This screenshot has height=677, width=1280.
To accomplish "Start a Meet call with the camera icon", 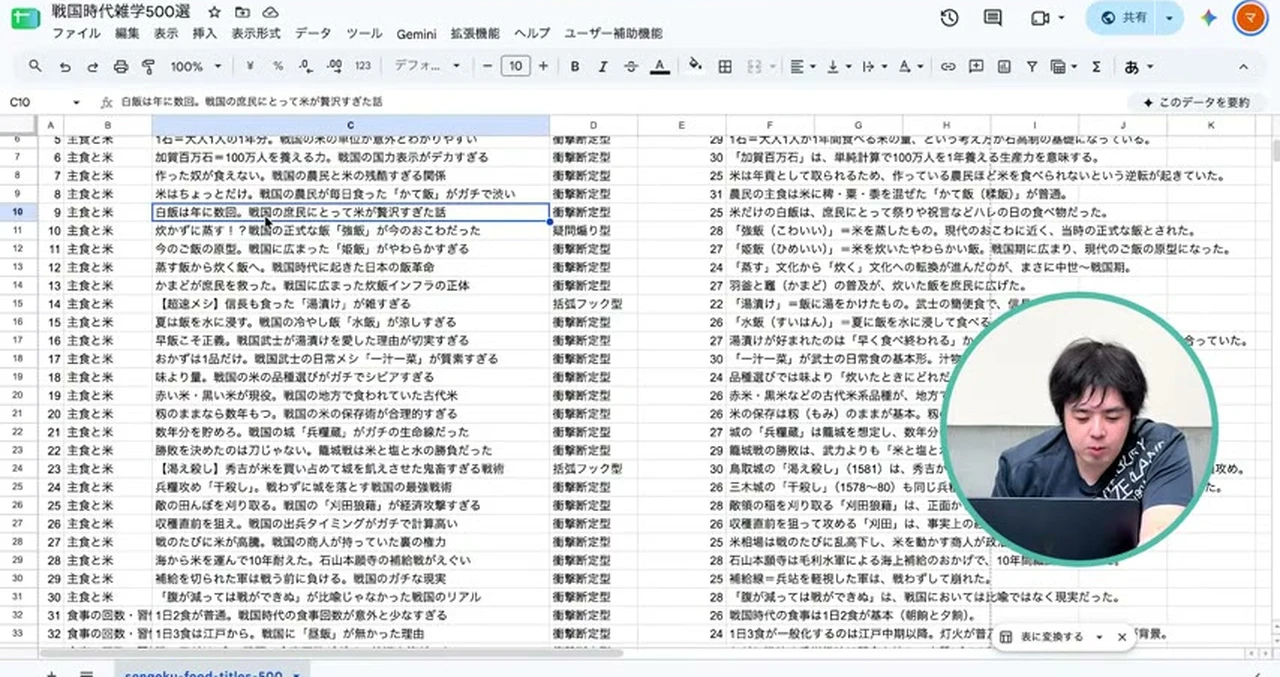I will click(x=1040, y=18).
